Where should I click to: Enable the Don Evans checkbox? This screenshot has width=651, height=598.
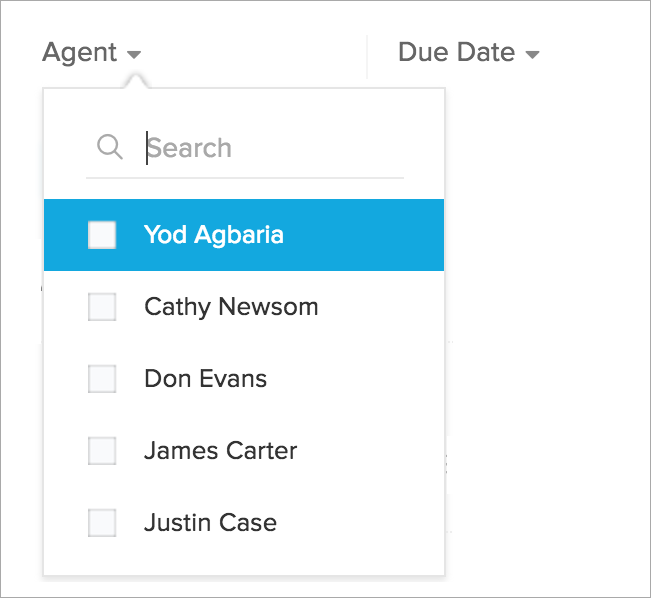coord(102,379)
